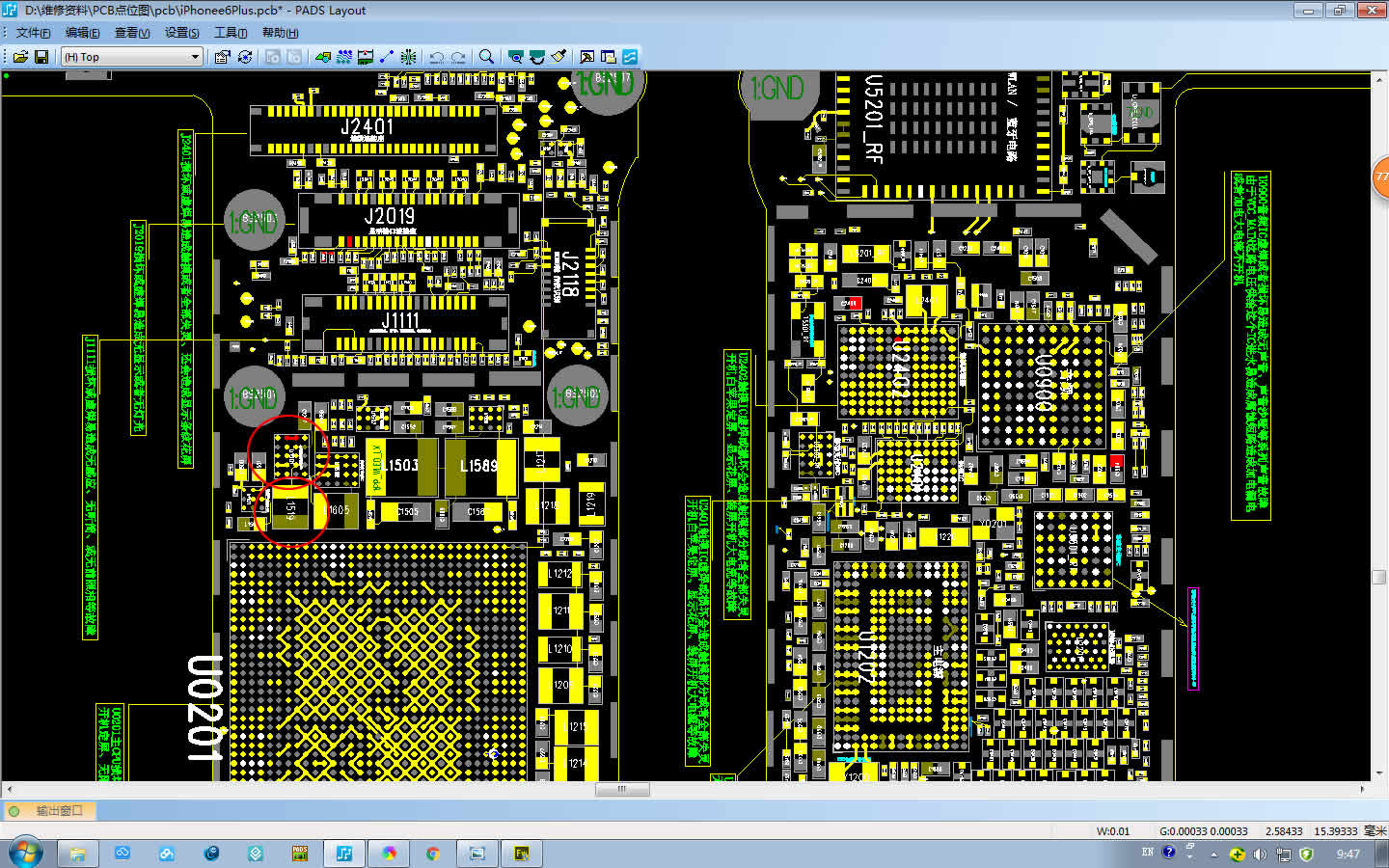Open the BGA toolbar icon
The width and height of the screenshot is (1389, 868).
[409, 57]
